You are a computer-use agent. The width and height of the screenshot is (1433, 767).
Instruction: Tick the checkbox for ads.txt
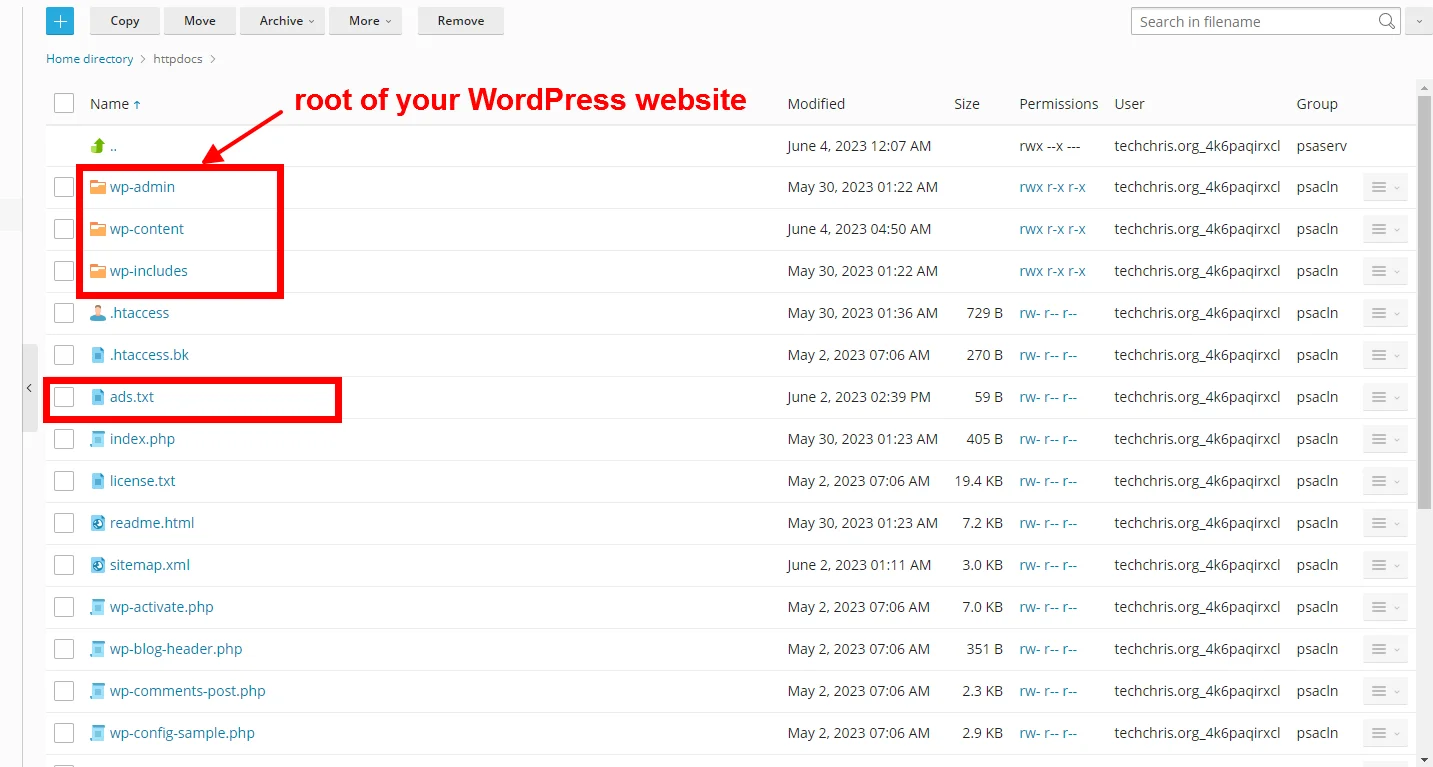[x=64, y=397]
